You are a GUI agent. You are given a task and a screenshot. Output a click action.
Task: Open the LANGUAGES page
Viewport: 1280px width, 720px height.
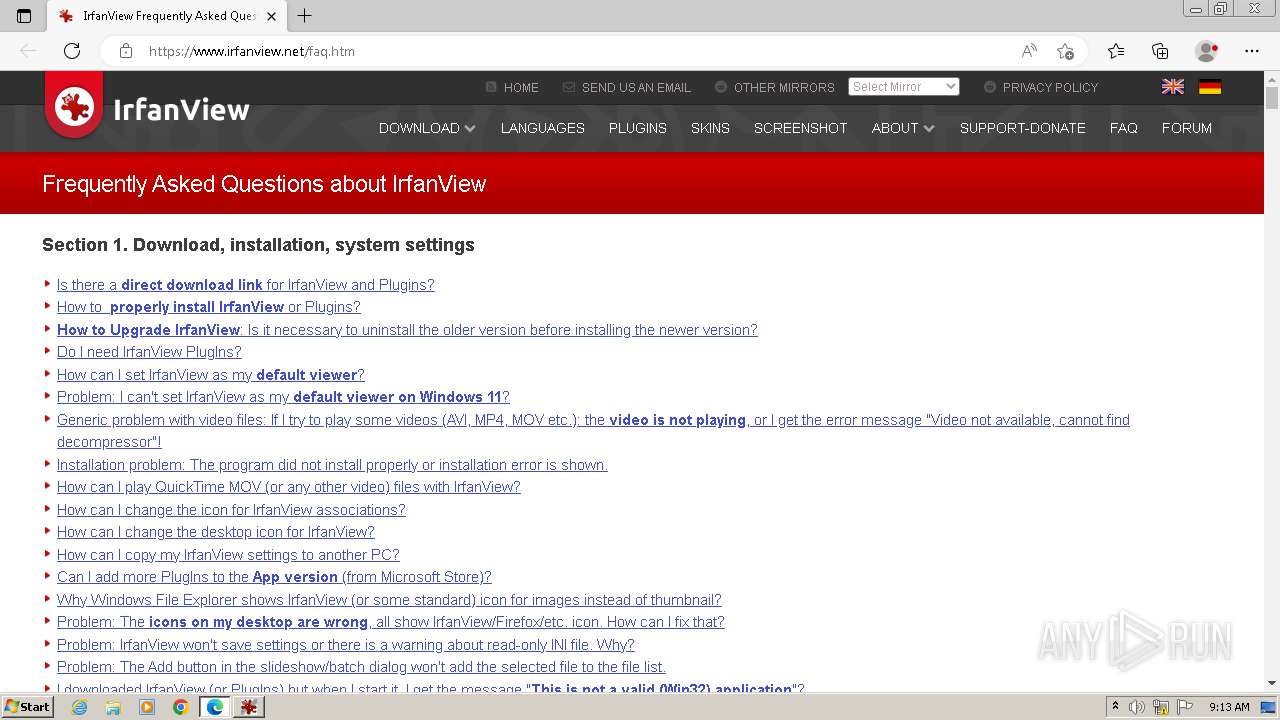click(x=543, y=128)
